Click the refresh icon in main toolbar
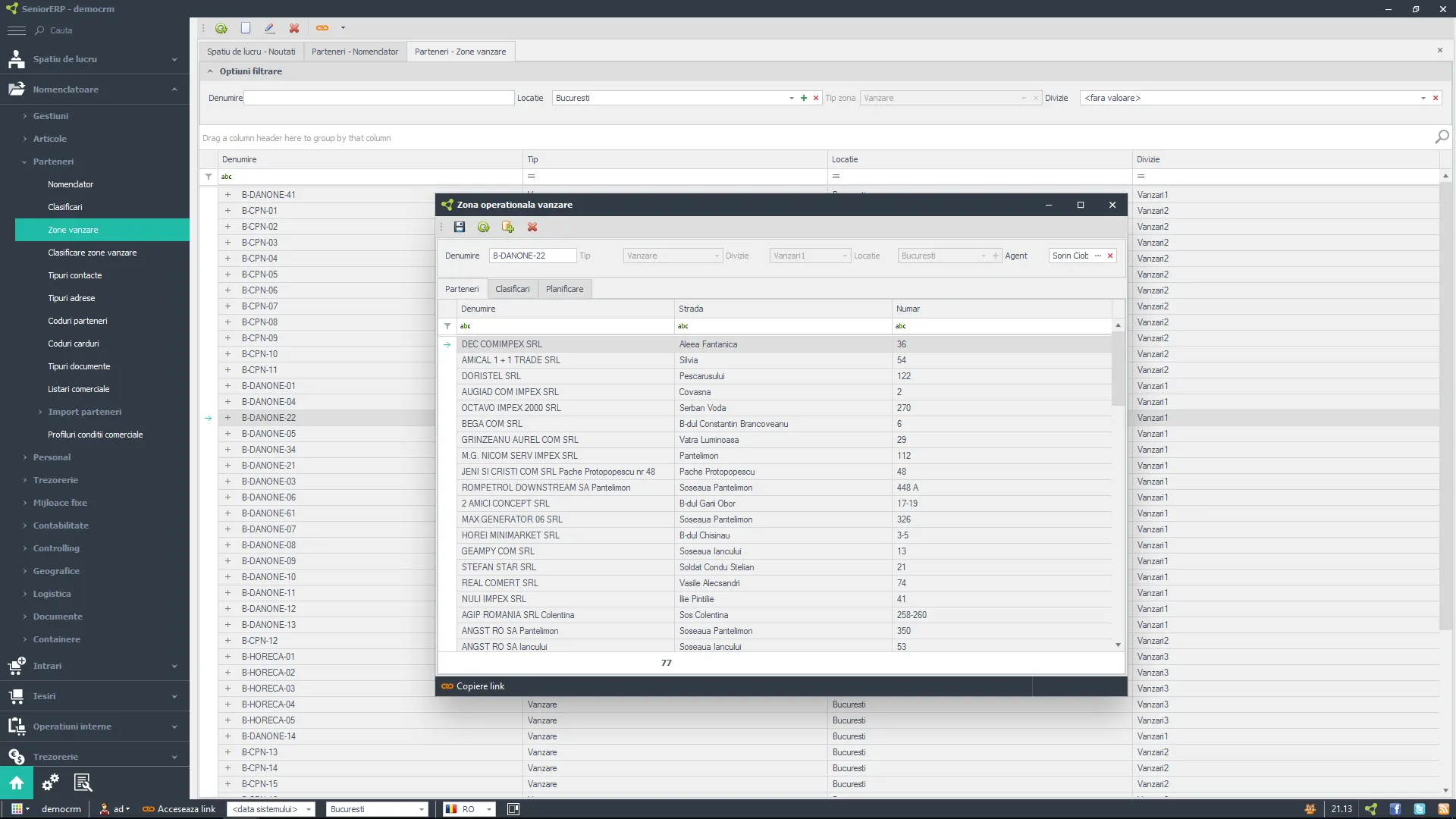This screenshot has width=1456, height=819. tap(221, 28)
